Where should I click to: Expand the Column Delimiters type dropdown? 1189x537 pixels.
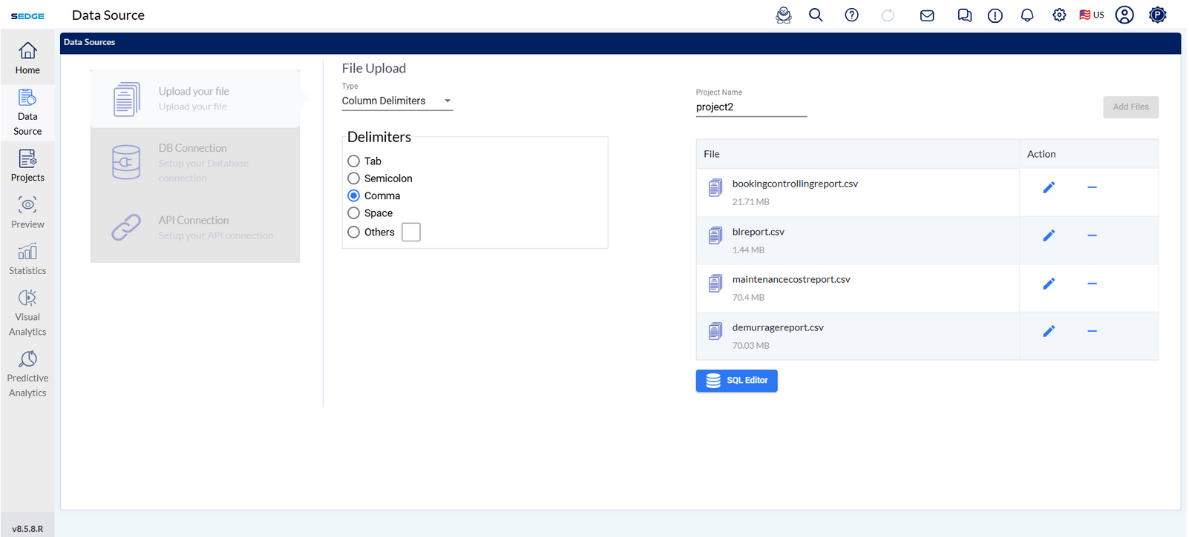click(397, 101)
